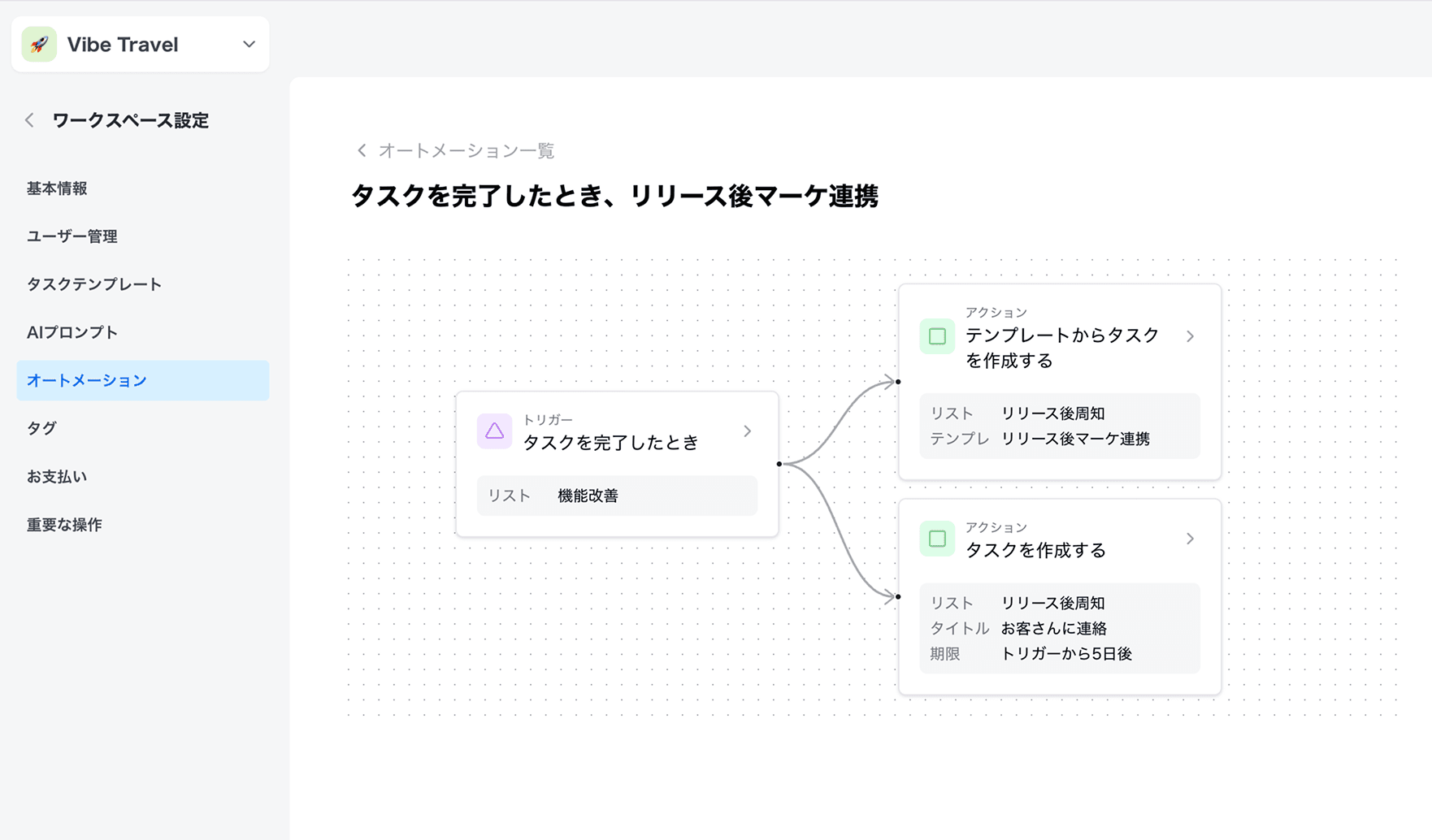Open the お支払い page
The width and height of the screenshot is (1432, 840).
click(x=56, y=476)
